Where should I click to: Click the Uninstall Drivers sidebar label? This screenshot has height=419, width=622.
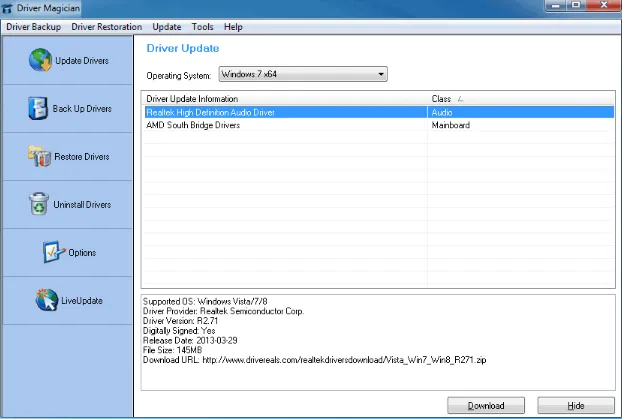click(x=82, y=205)
